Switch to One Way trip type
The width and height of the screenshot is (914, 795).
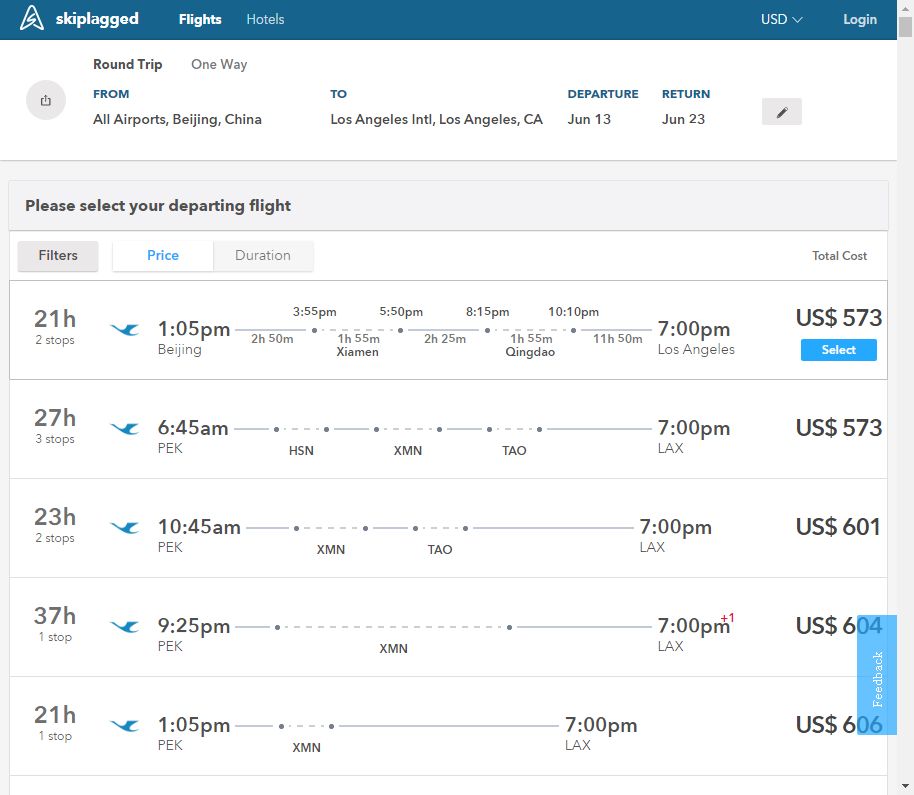pyautogui.click(x=219, y=64)
